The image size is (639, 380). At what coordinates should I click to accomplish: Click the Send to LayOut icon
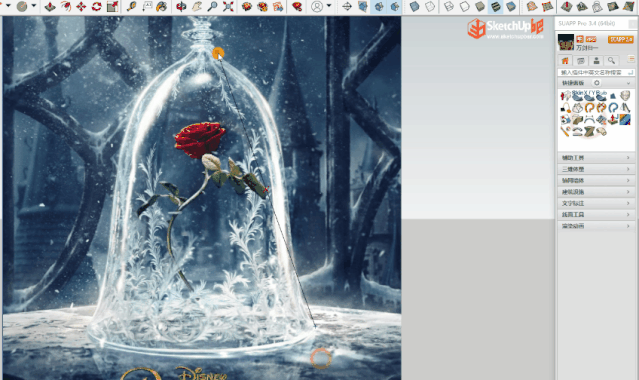278,7
